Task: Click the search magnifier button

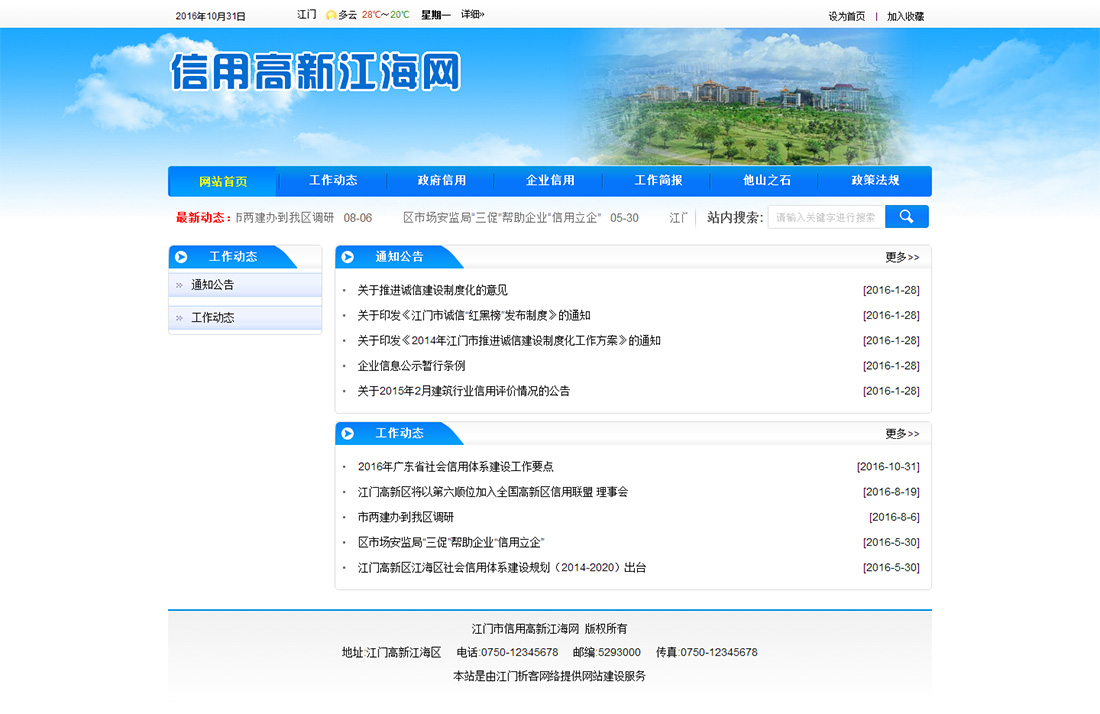Action: pyautogui.click(x=907, y=217)
